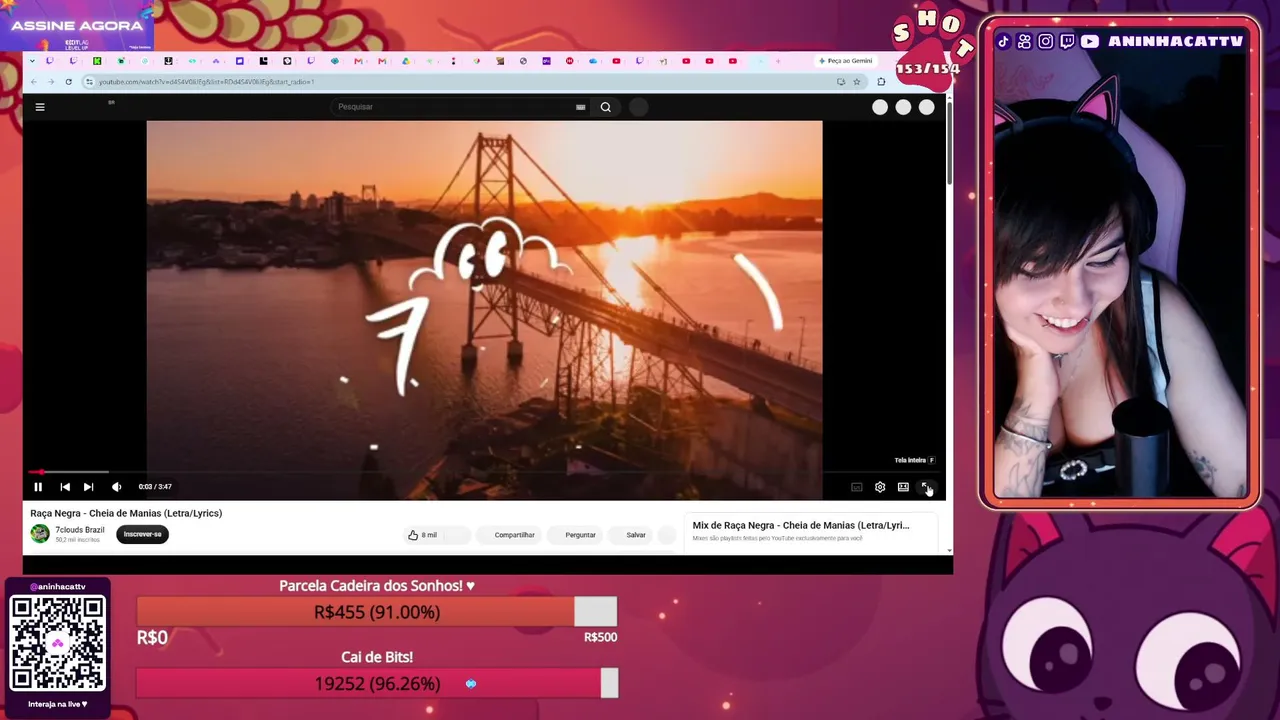
Task: Select the youtube.com address bar URL
Action: click(x=207, y=82)
